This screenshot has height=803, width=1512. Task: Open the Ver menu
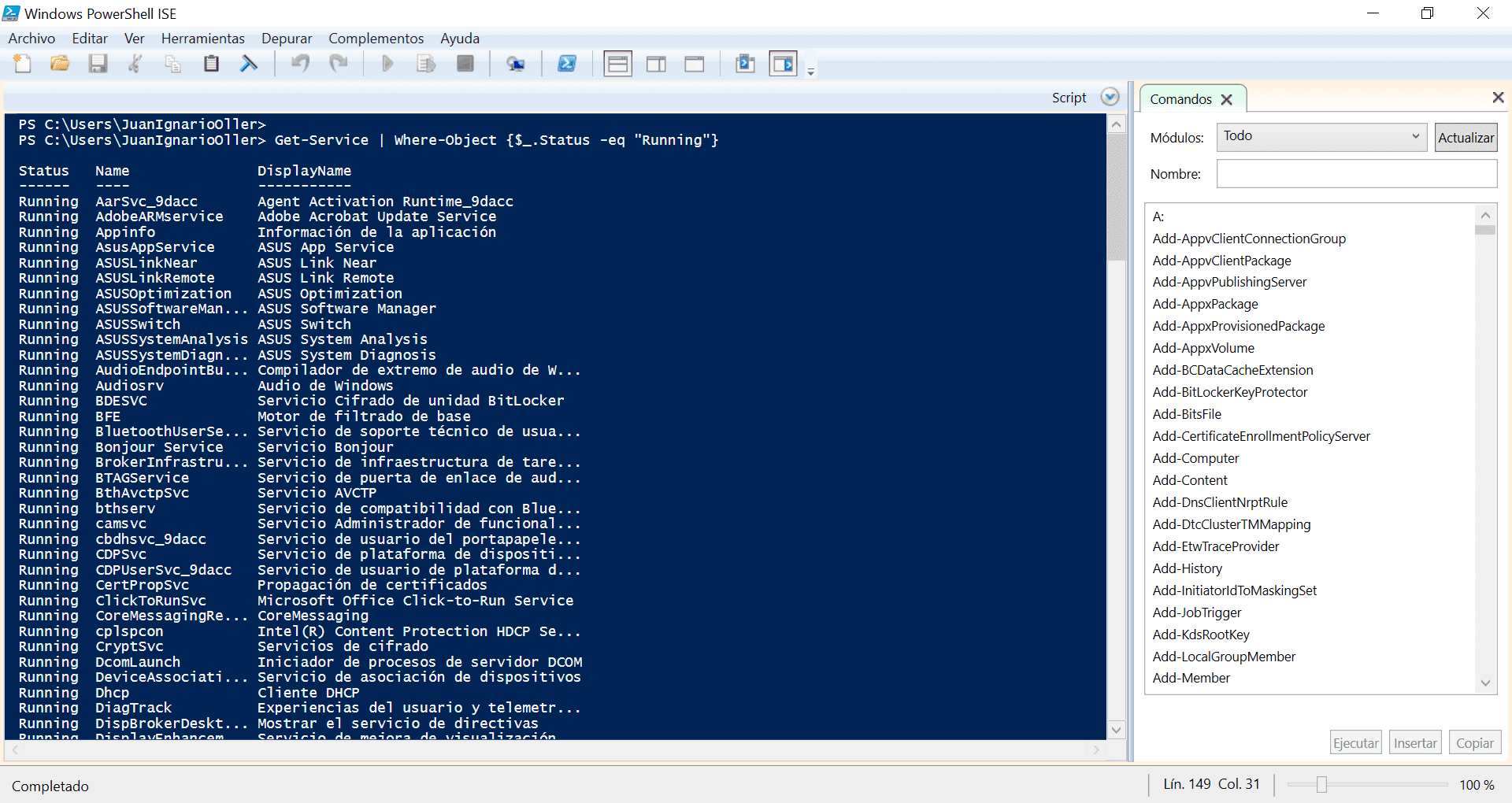pyautogui.click(x=135, y=39)
